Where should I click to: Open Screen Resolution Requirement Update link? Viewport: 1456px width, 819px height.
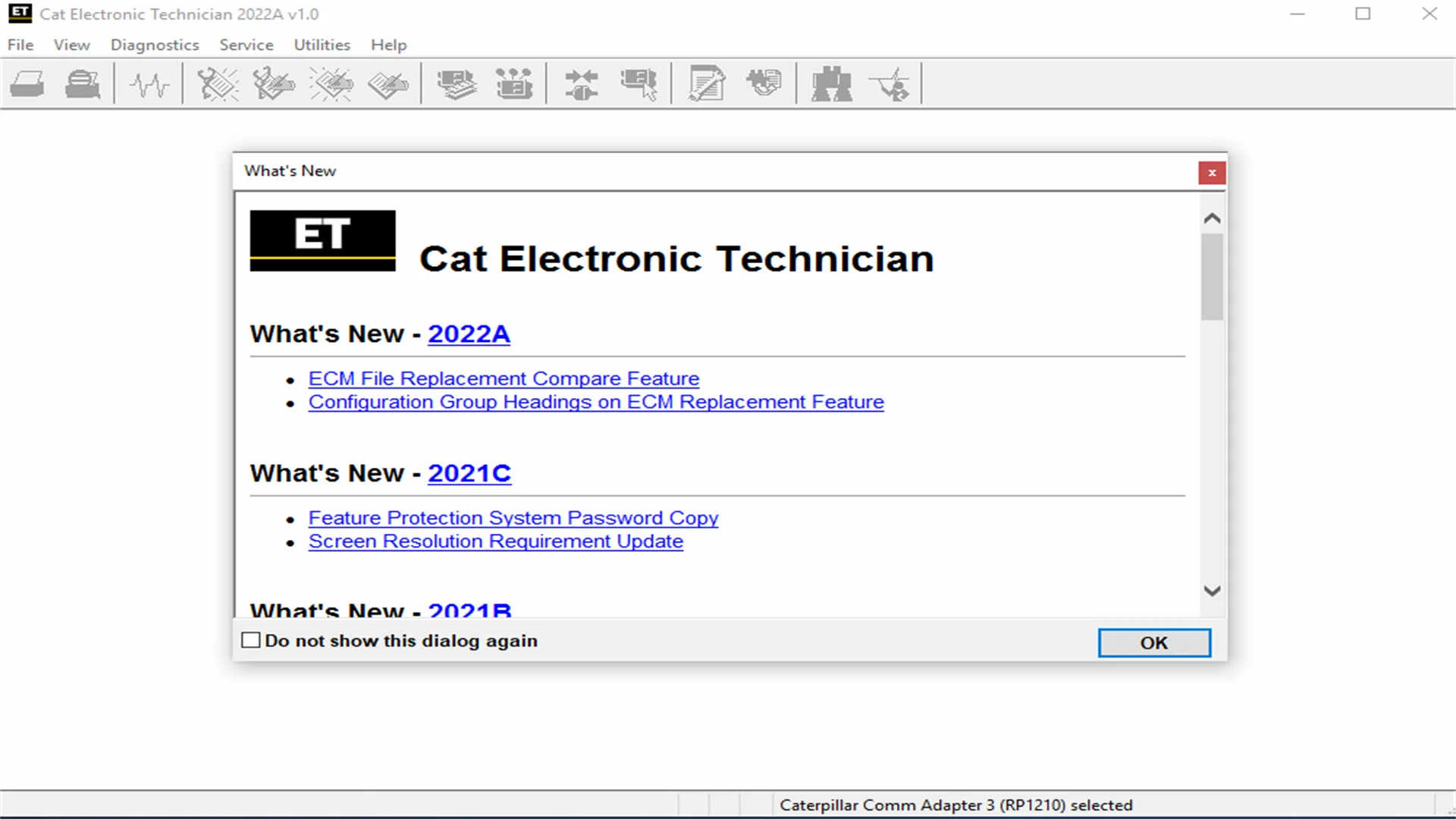pos(496,541)
